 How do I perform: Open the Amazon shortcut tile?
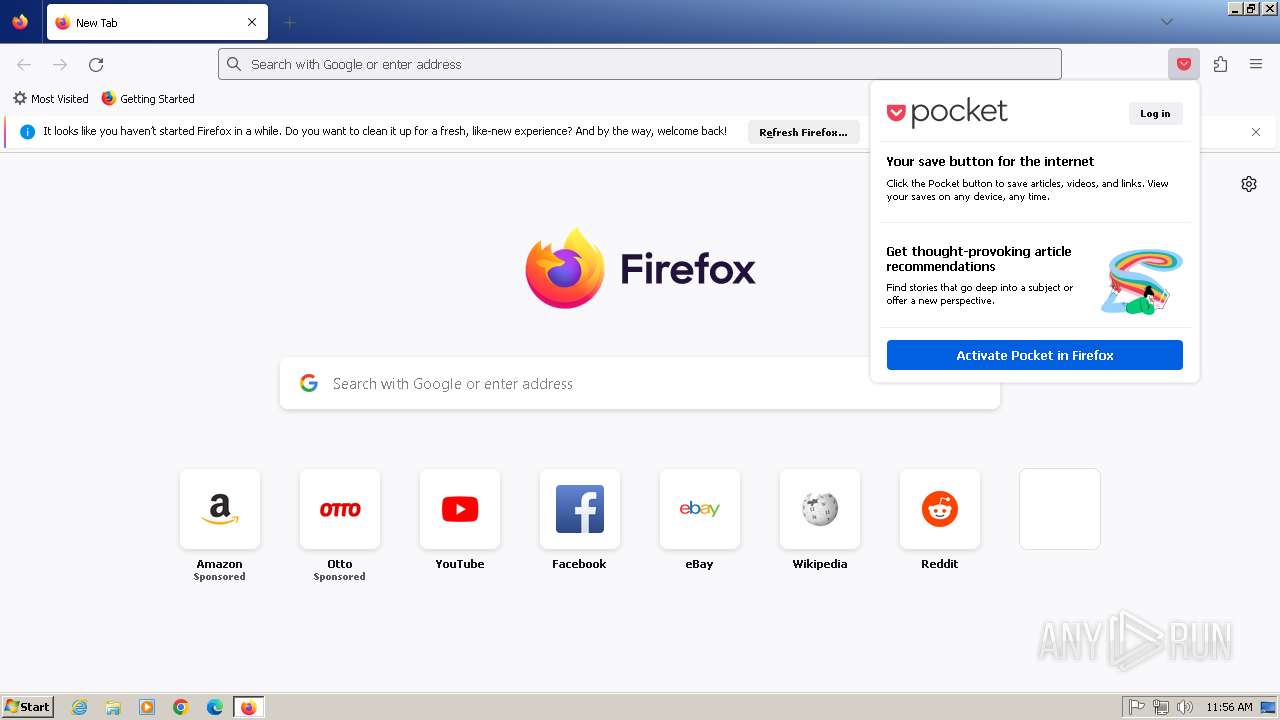[220, 509]
